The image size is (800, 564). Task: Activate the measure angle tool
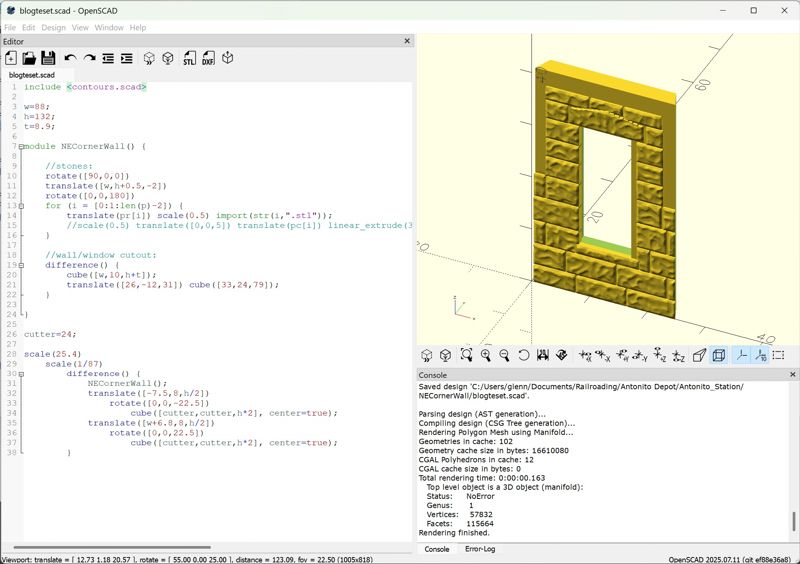562,355
